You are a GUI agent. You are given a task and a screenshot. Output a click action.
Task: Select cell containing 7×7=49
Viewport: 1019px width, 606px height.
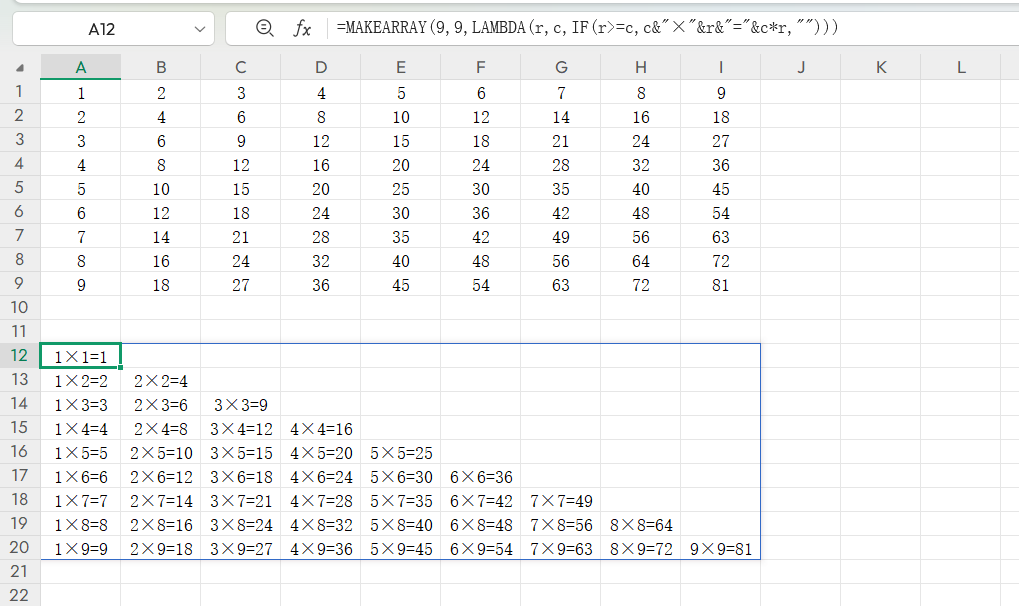point(561,501)
